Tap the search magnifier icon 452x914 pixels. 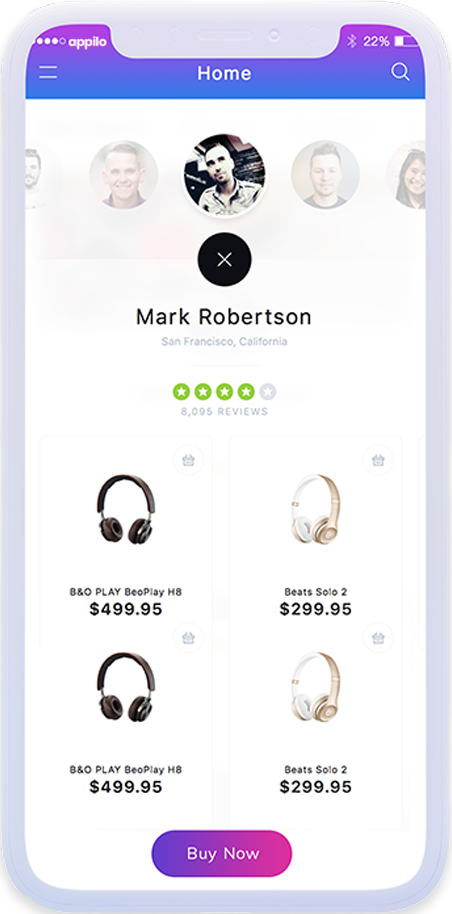tap(400, 72)
